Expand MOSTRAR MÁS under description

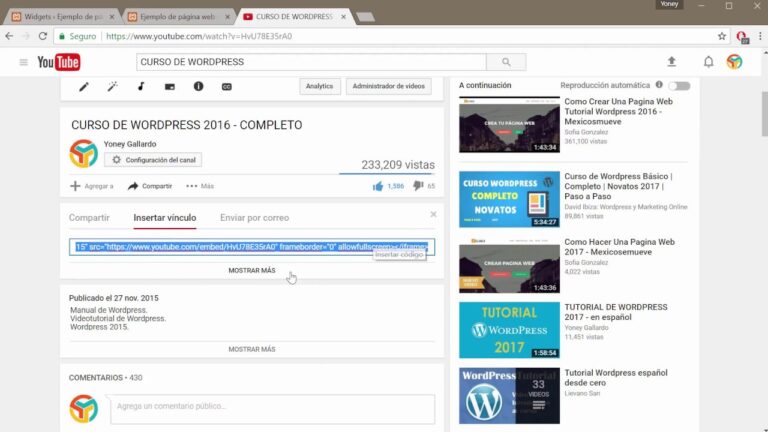(252, 349)
